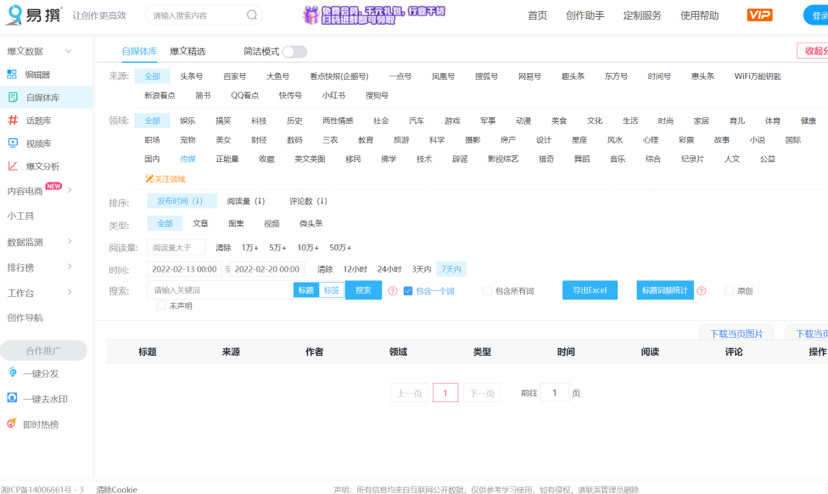This screenshot has width=828, height=494.
Task: Click the 一键去水印 icon
Action: (12, 398)
